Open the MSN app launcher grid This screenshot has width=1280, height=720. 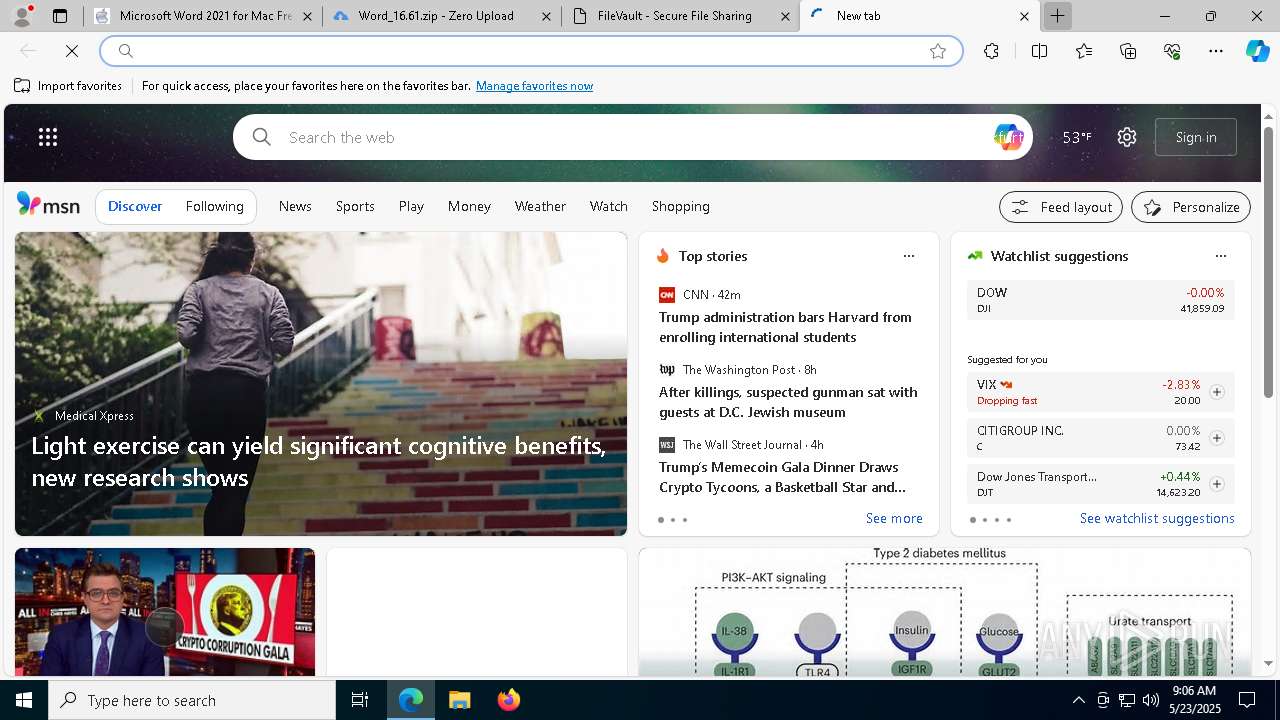point(48,137)
